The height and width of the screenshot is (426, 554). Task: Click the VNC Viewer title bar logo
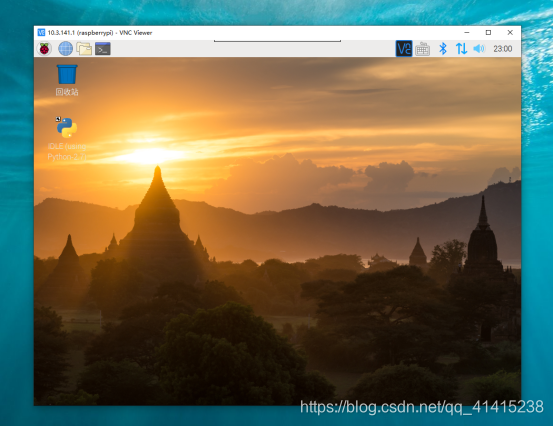(x=41, y=32)
